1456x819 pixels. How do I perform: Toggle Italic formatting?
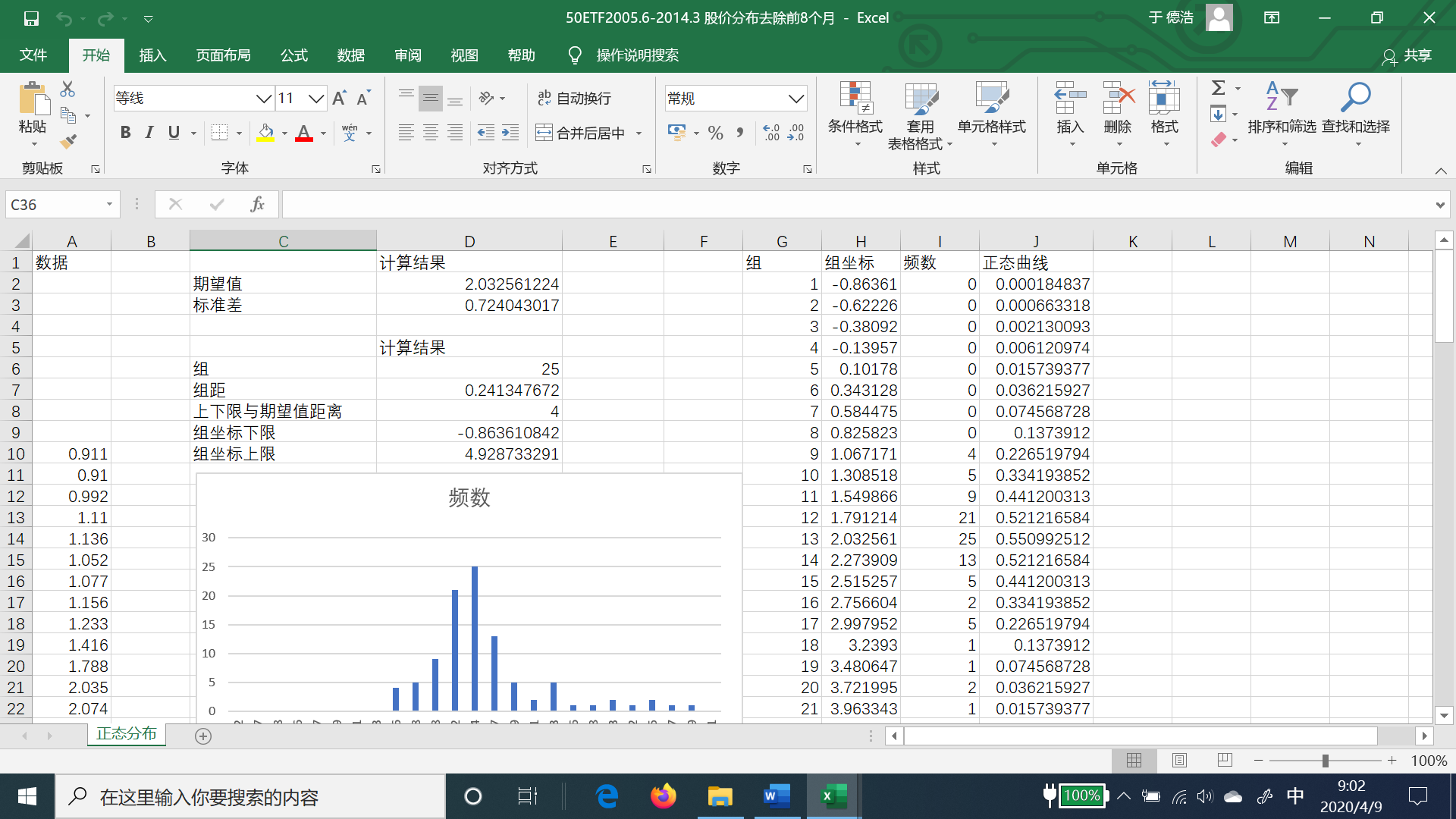point(149,133)
